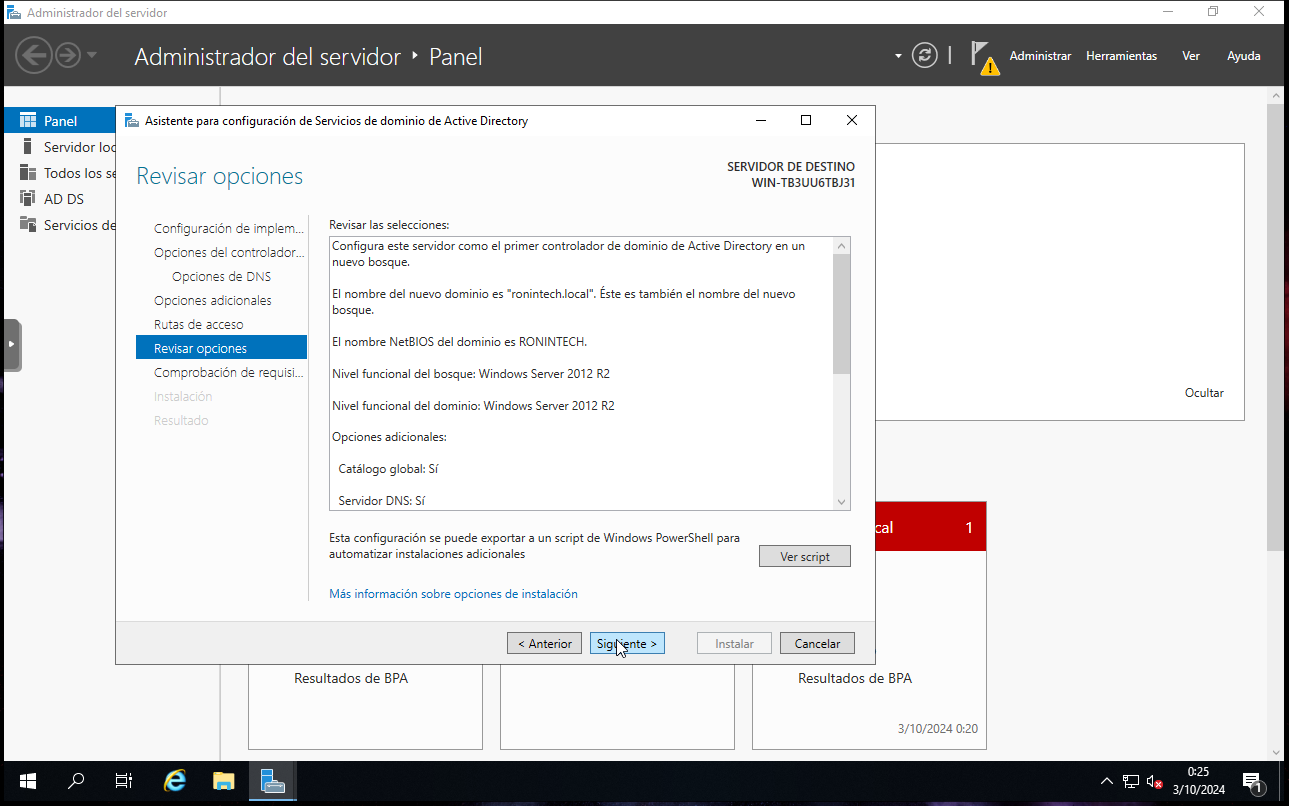Click the 'Servidor DNS: Sí' line
The width and height of the screenshot is (1289, 806).
pyautogui.click(x=382, y=500)
